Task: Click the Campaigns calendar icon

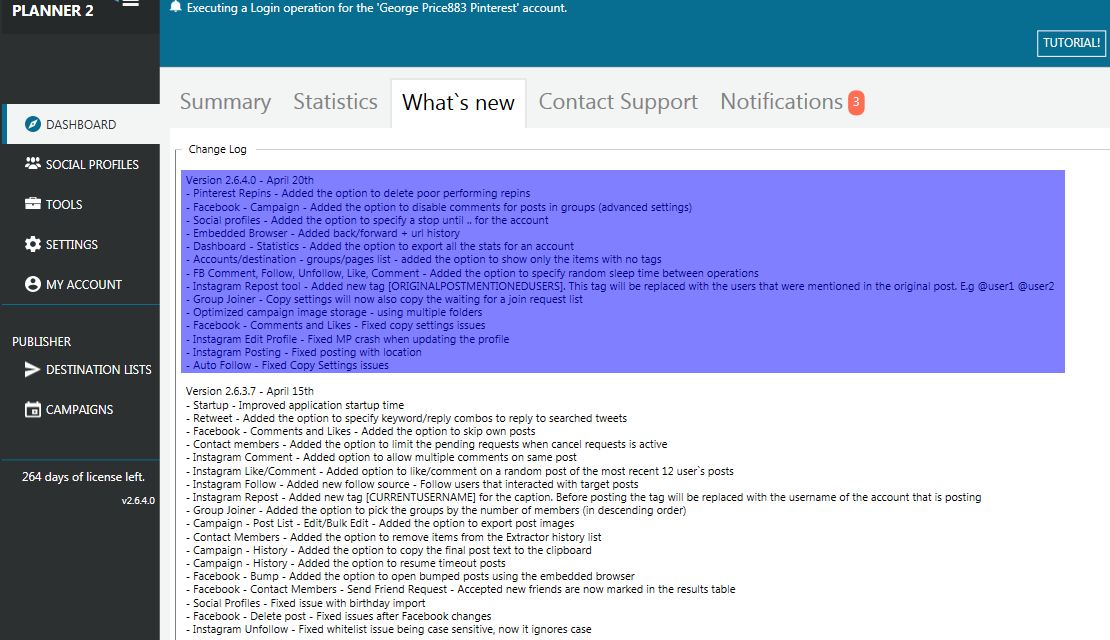Action: (33, 409)
